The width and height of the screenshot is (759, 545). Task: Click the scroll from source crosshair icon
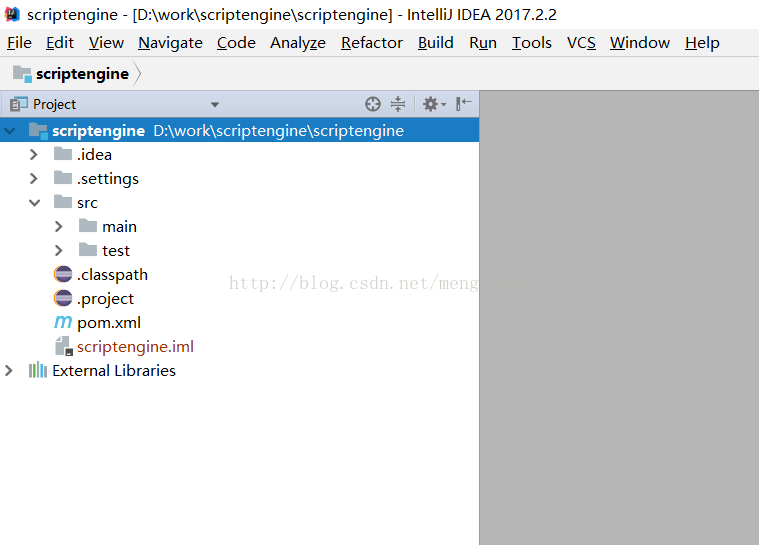[x=373, y=104]
